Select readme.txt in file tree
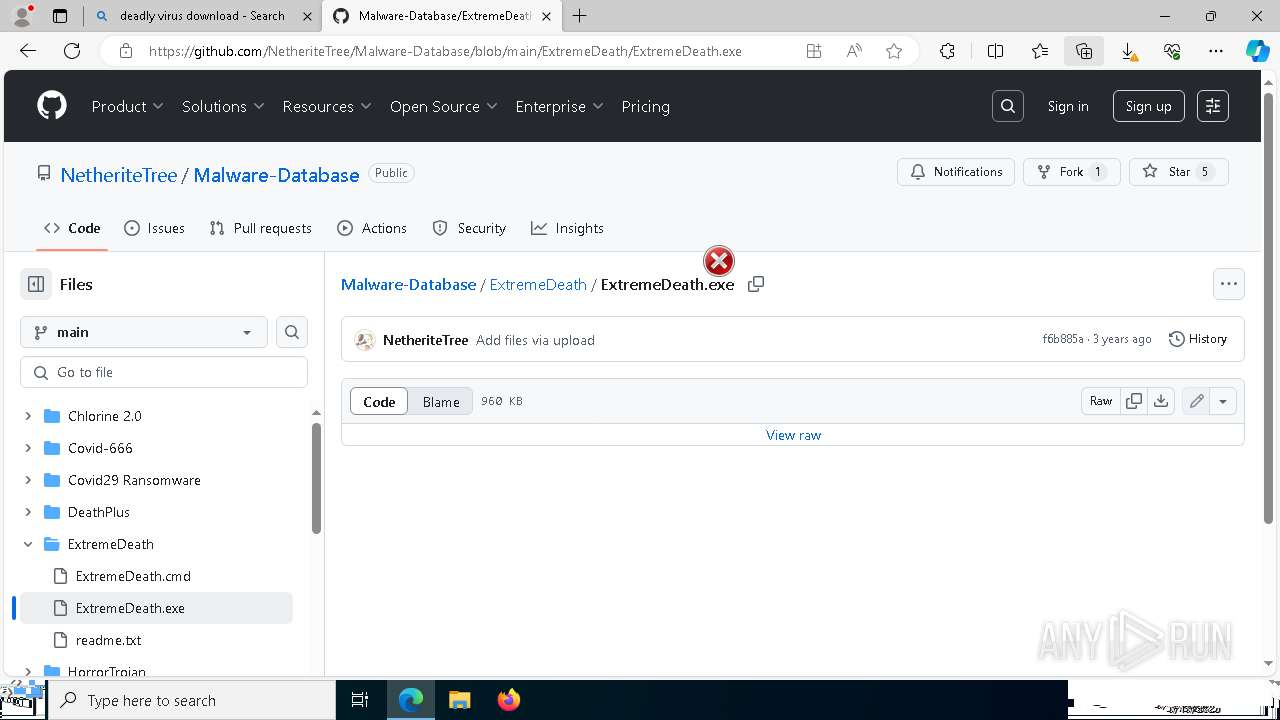Image resolution: width=1280 pixels, height=720 pixels. (108, 640)
